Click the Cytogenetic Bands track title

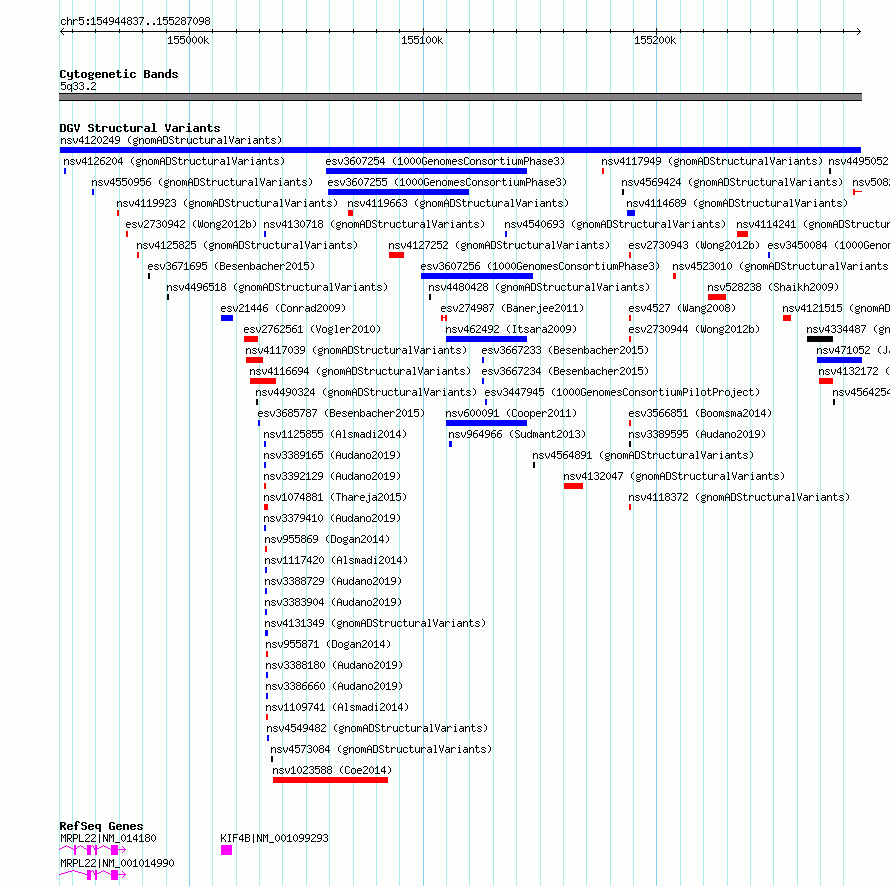[x=119, y=74]
